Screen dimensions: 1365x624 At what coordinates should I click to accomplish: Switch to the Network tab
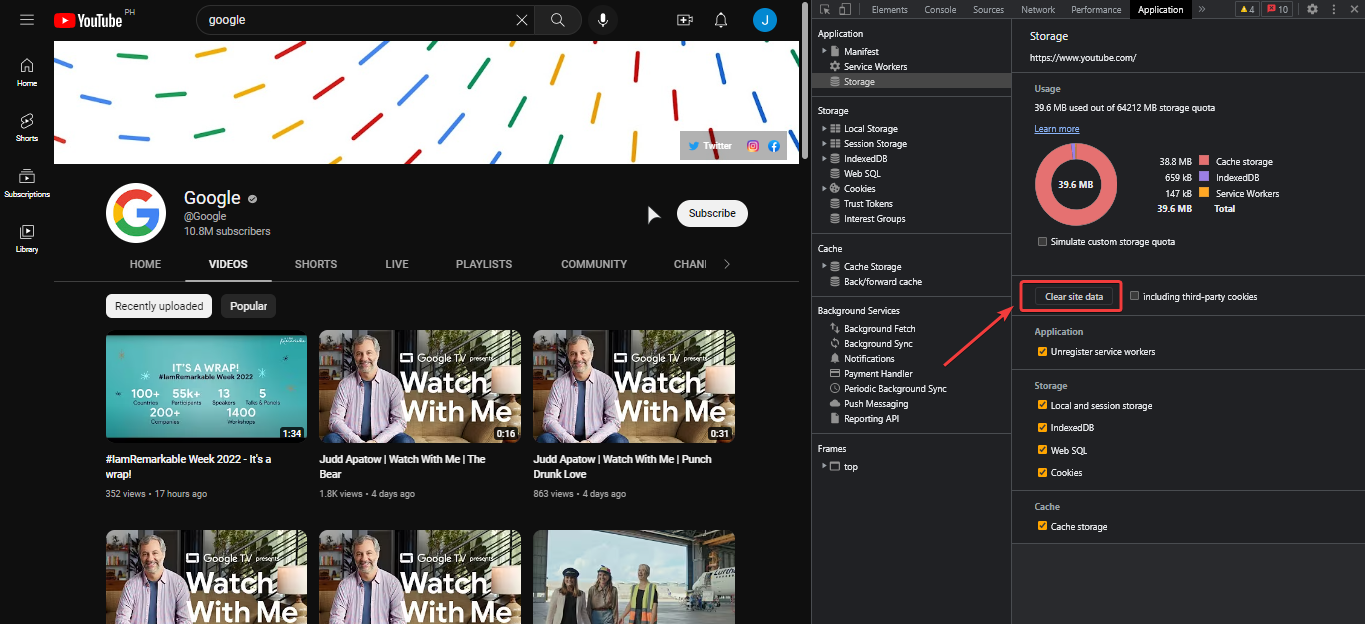1038,9
